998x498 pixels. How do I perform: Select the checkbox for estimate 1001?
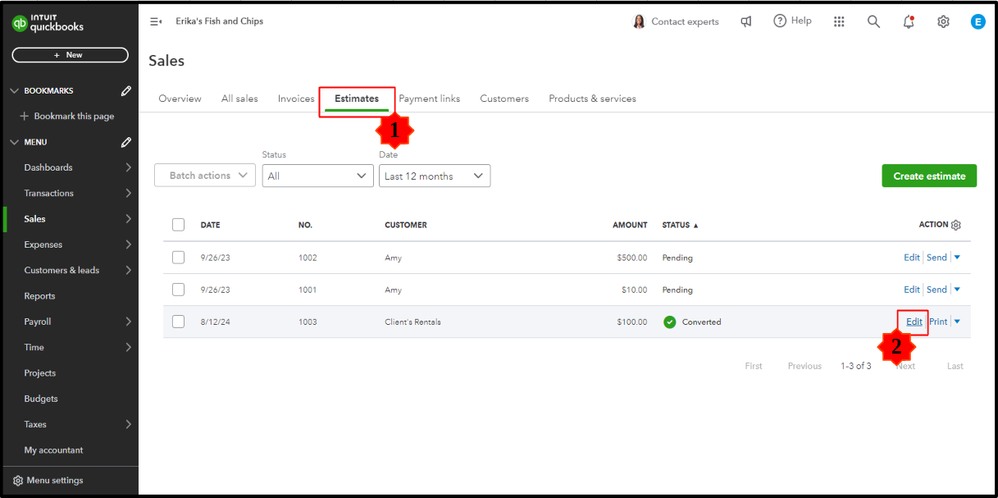coord(178,289)
